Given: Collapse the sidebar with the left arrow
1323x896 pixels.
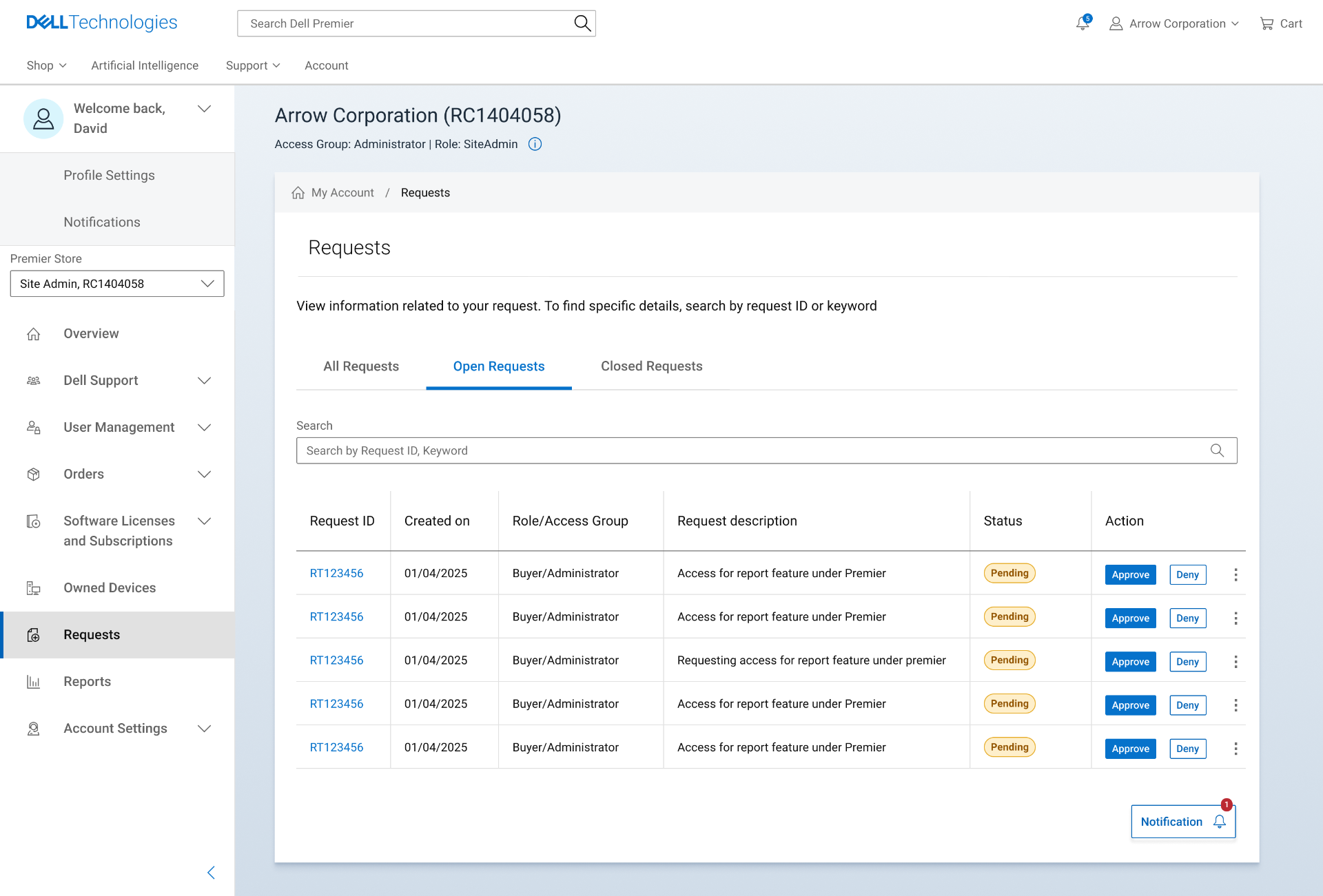Looking at the screenshot, I should (211, 873).
